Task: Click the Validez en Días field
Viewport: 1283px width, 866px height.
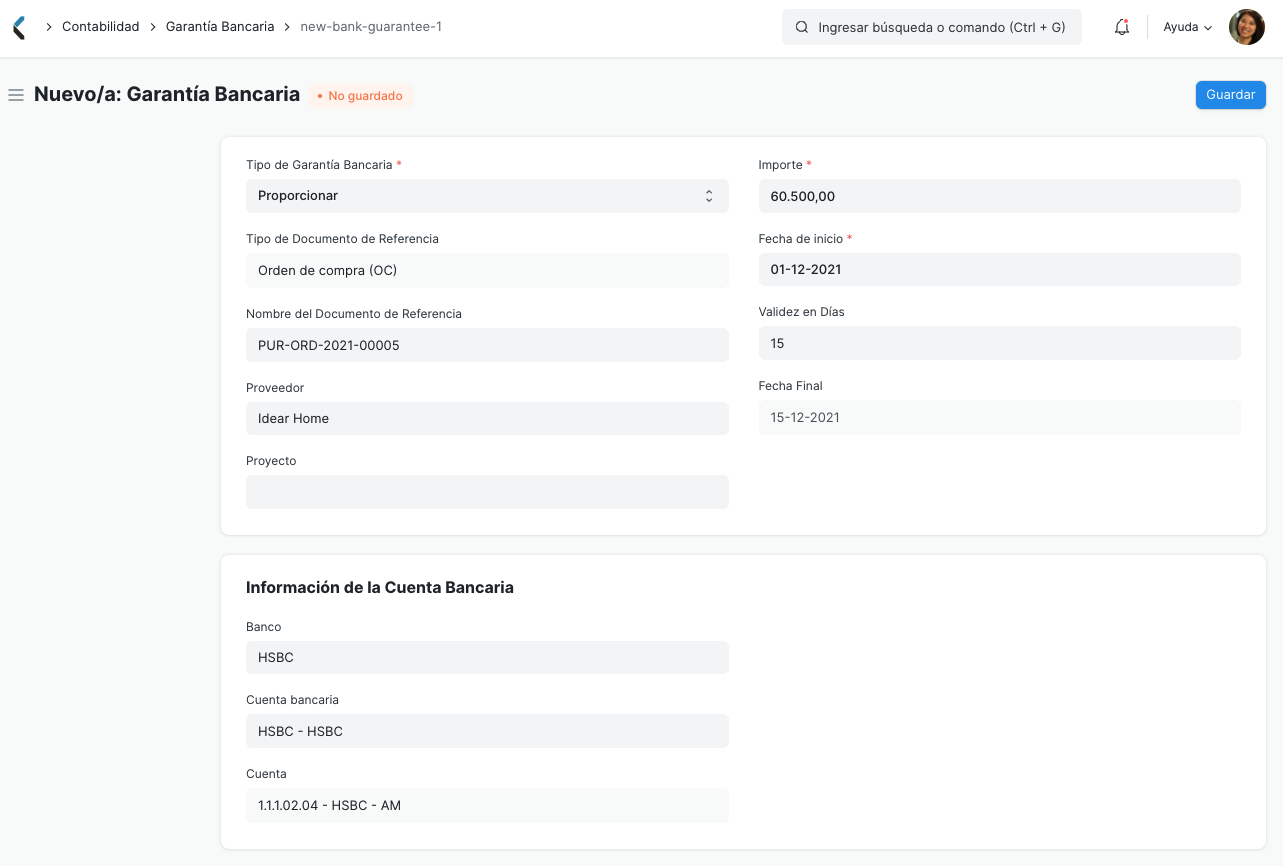Action: pyautogui.click(x=999, y=343)
